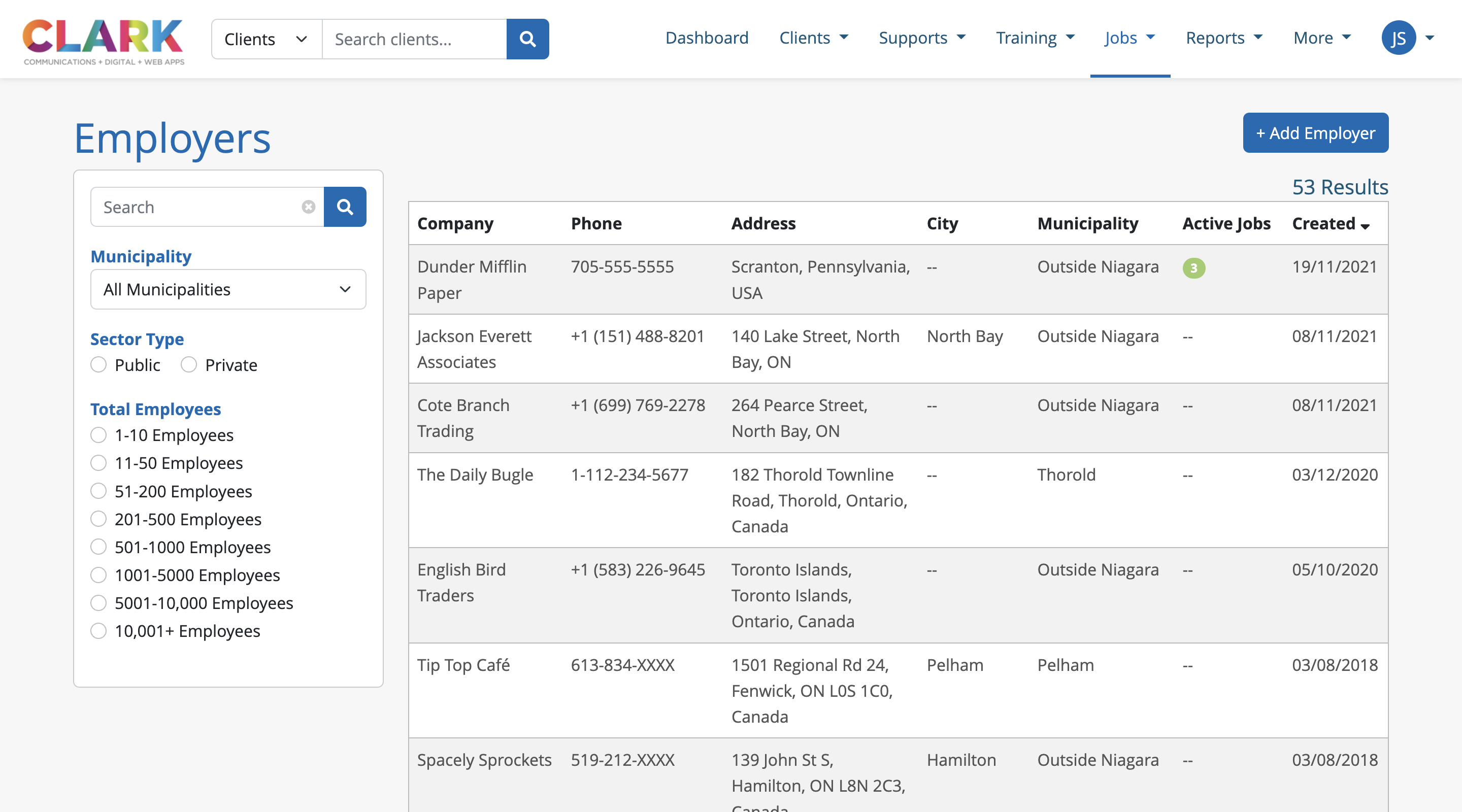Expand the Clients search scope dropdown

(x=266, y=39)
